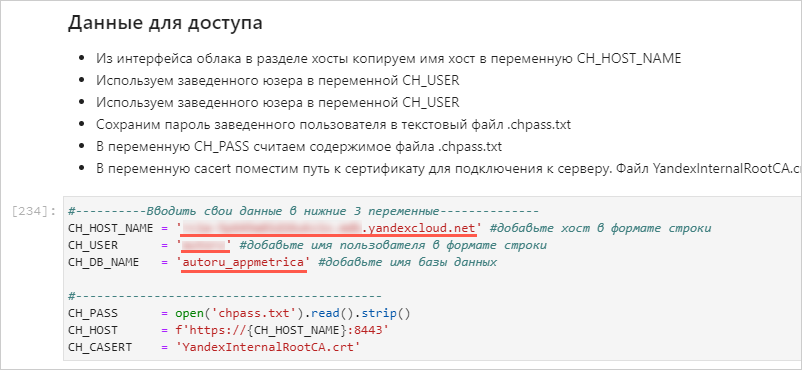Click the CH_PASS variable name
This screenshot has height=370, width=802.
pos(93,313)
